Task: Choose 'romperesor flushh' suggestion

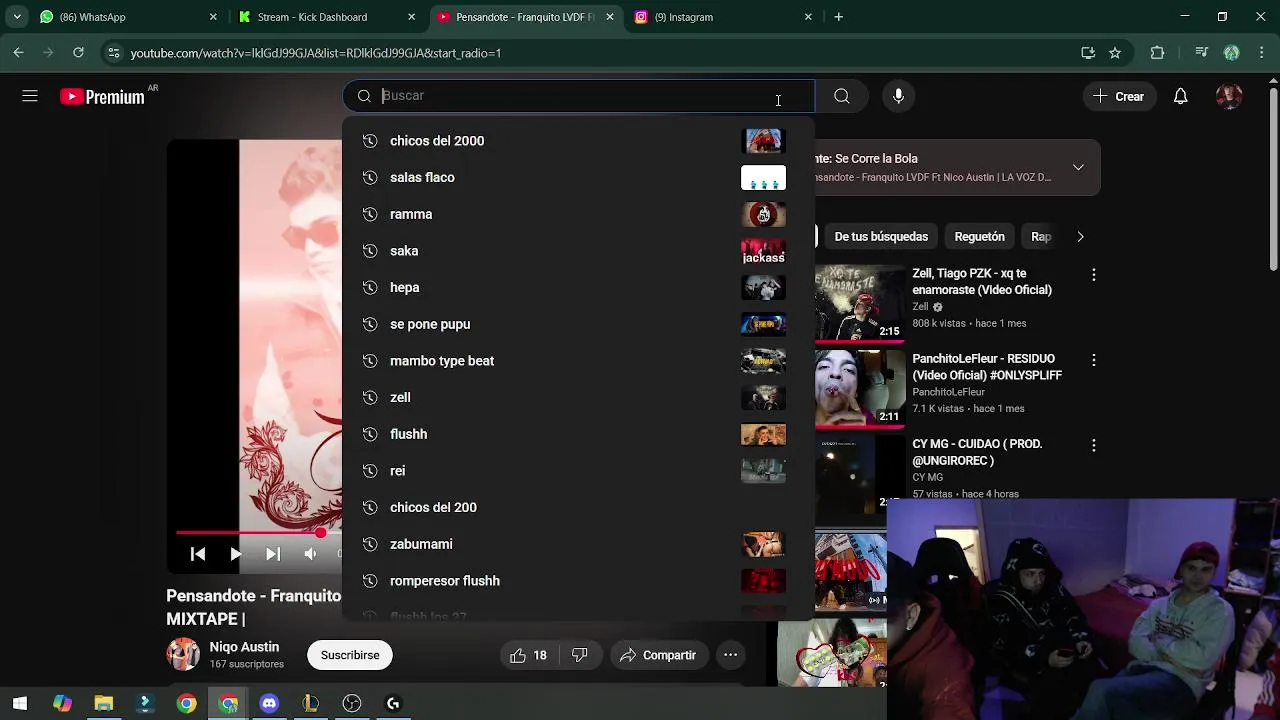Action: (x=578, y=581)
